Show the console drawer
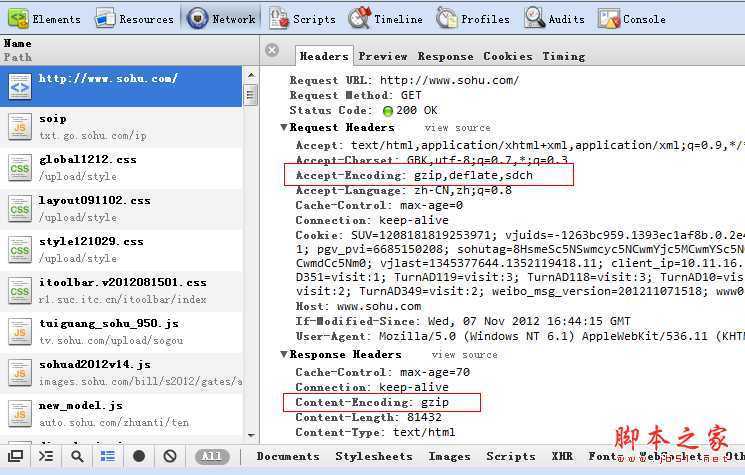The width and height of the screenshot is (745, 475). coord(46,456)
